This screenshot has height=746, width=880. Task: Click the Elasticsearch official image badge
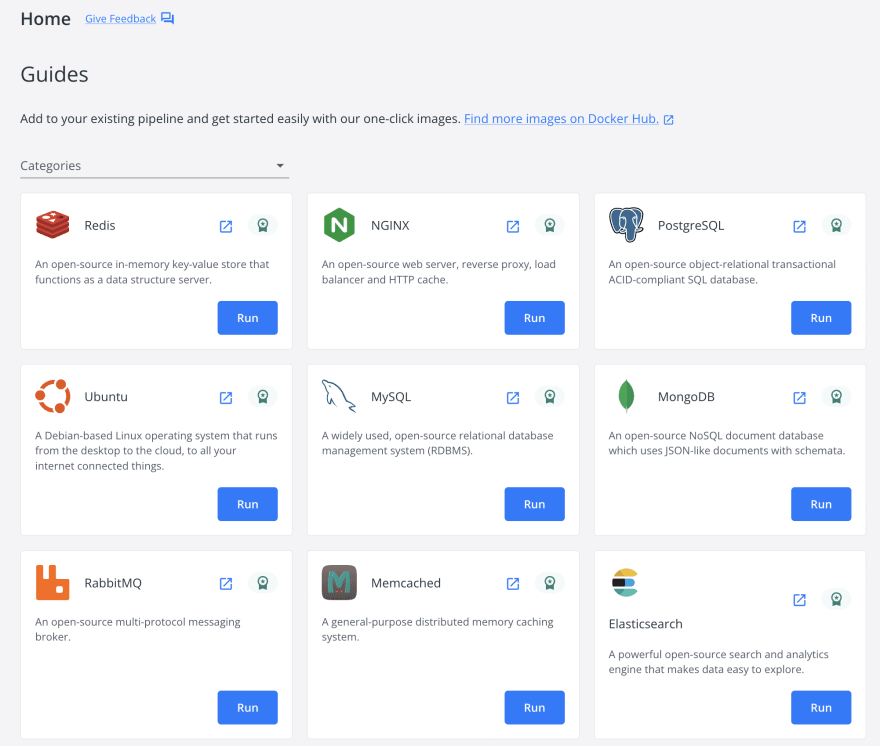pos(836,599)
